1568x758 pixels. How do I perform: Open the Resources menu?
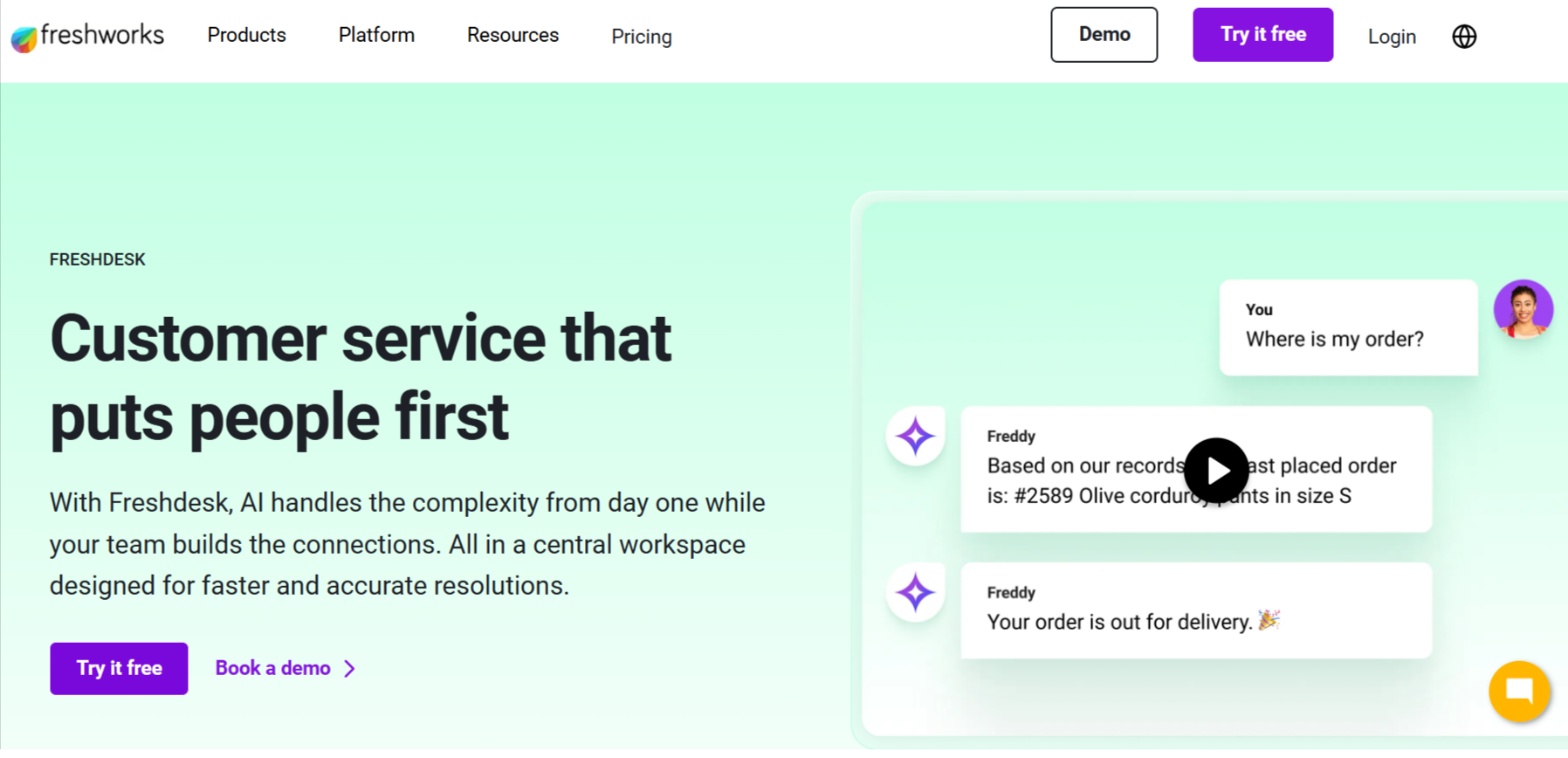pos(512,35)
